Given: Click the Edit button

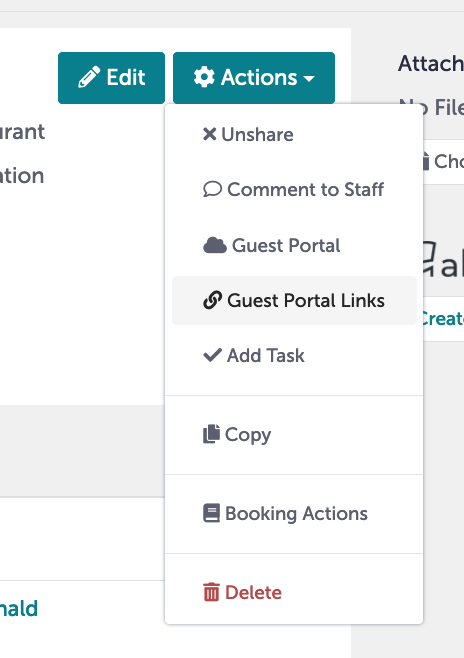Looking at the screenshot, I should [x=112, y=78].
